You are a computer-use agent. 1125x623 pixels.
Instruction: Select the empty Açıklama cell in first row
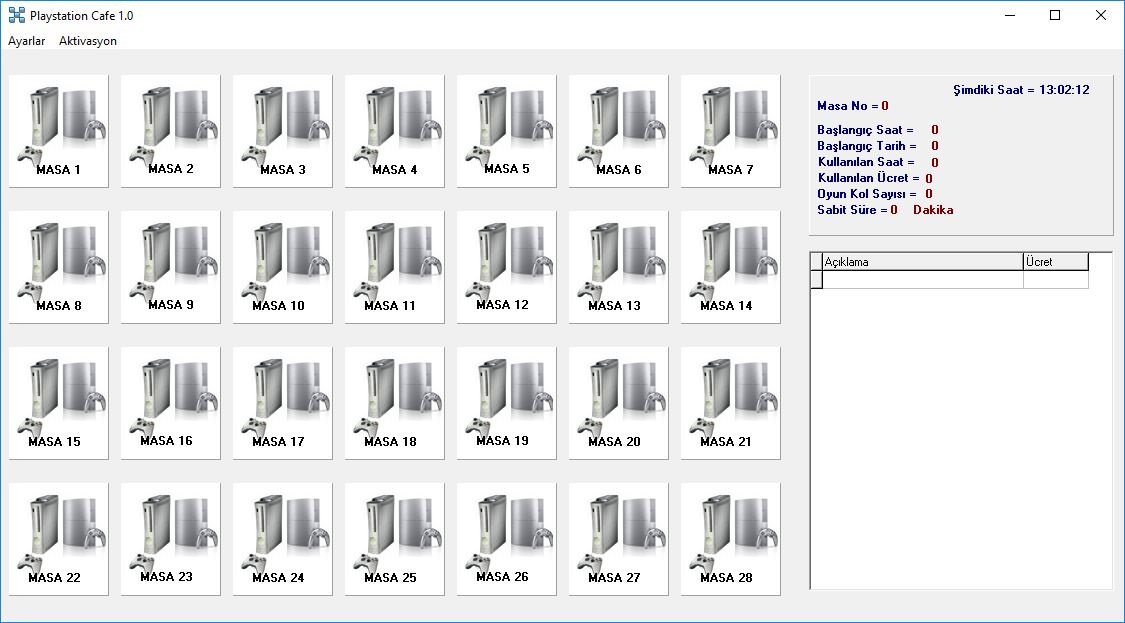tap(923, 280)
